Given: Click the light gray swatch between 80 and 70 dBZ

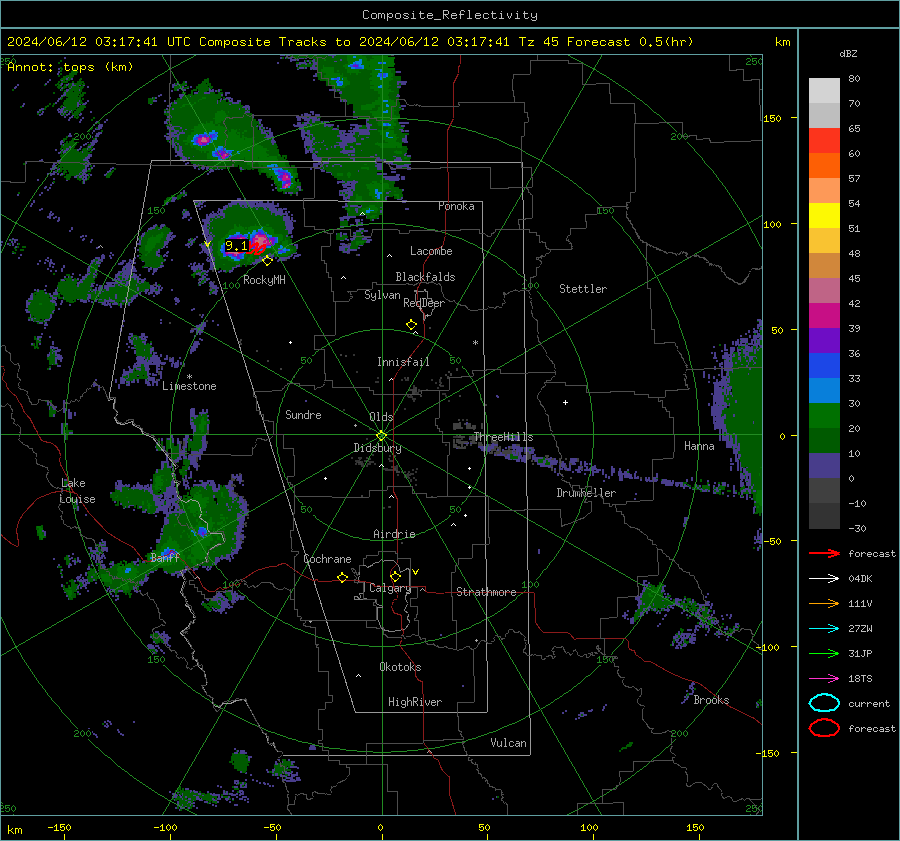Looking at the screenshot, I should pos(824,91).
